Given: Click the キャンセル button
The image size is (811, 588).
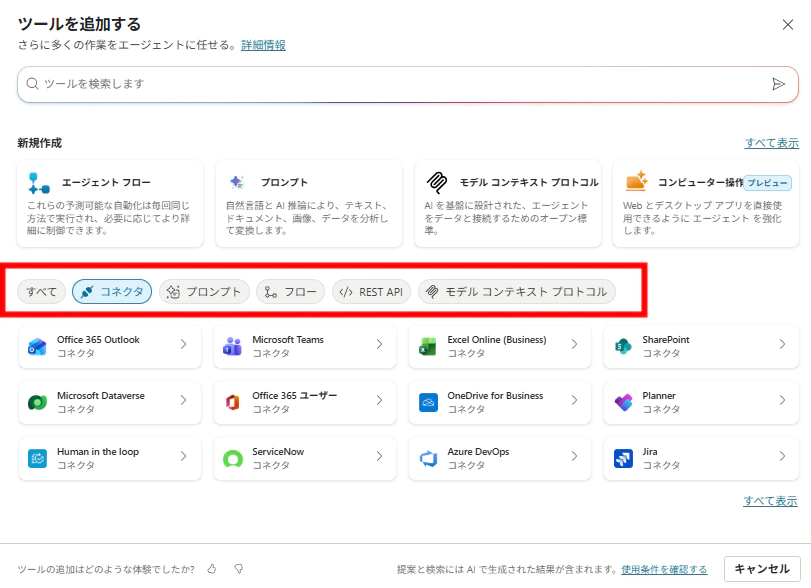Looking at the screenshot, I should coord(762,569).
